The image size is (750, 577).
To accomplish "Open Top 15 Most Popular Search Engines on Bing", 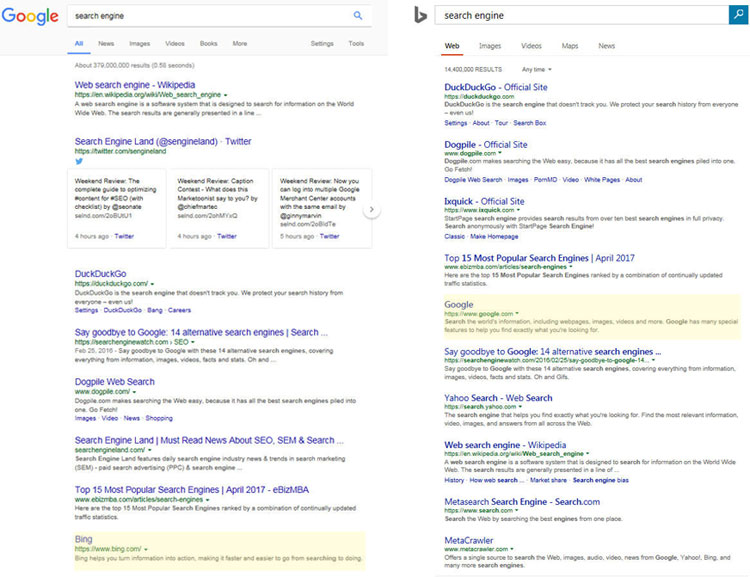I will tap(540, 258).
